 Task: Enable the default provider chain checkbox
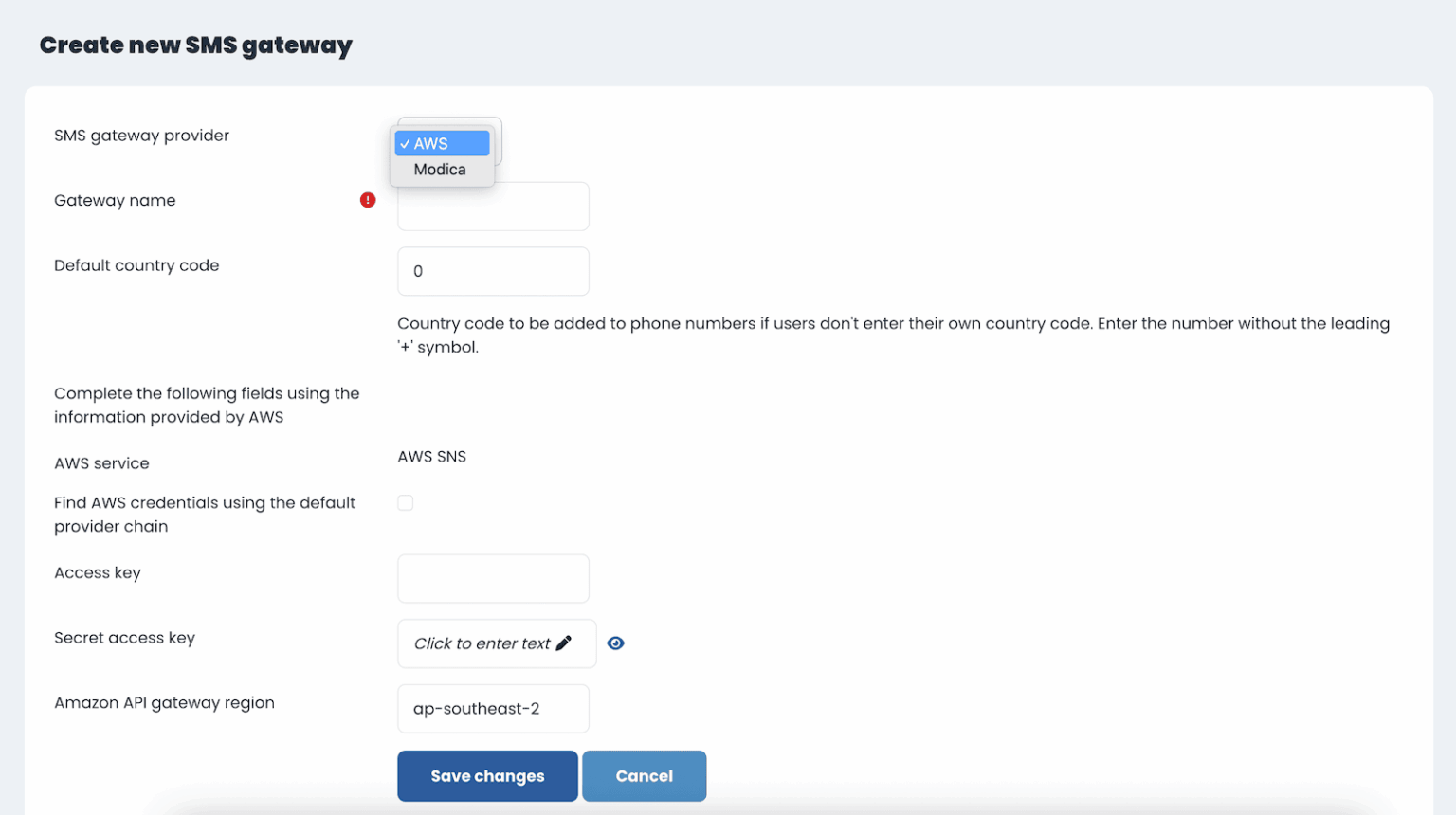coord(406,502)
